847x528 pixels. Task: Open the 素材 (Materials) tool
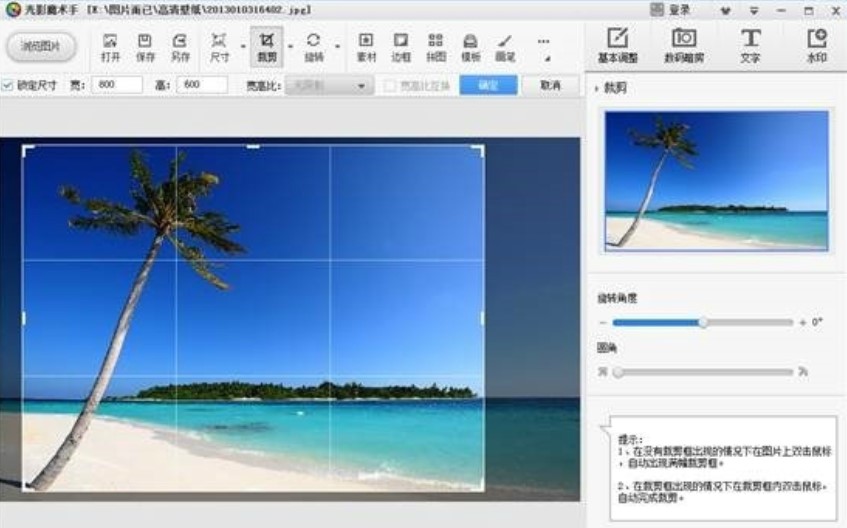[366, 46]
